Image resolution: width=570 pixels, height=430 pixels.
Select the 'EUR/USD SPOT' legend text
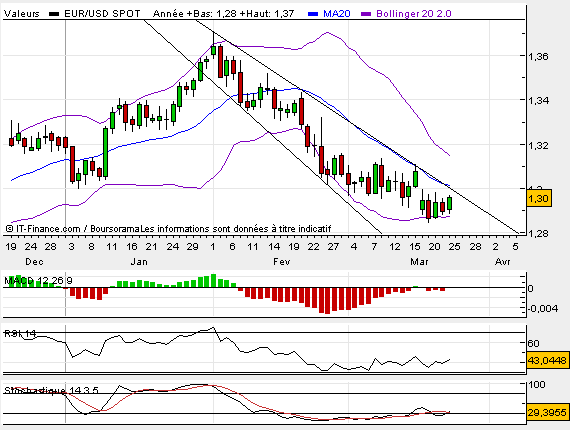tap(102, 14)
